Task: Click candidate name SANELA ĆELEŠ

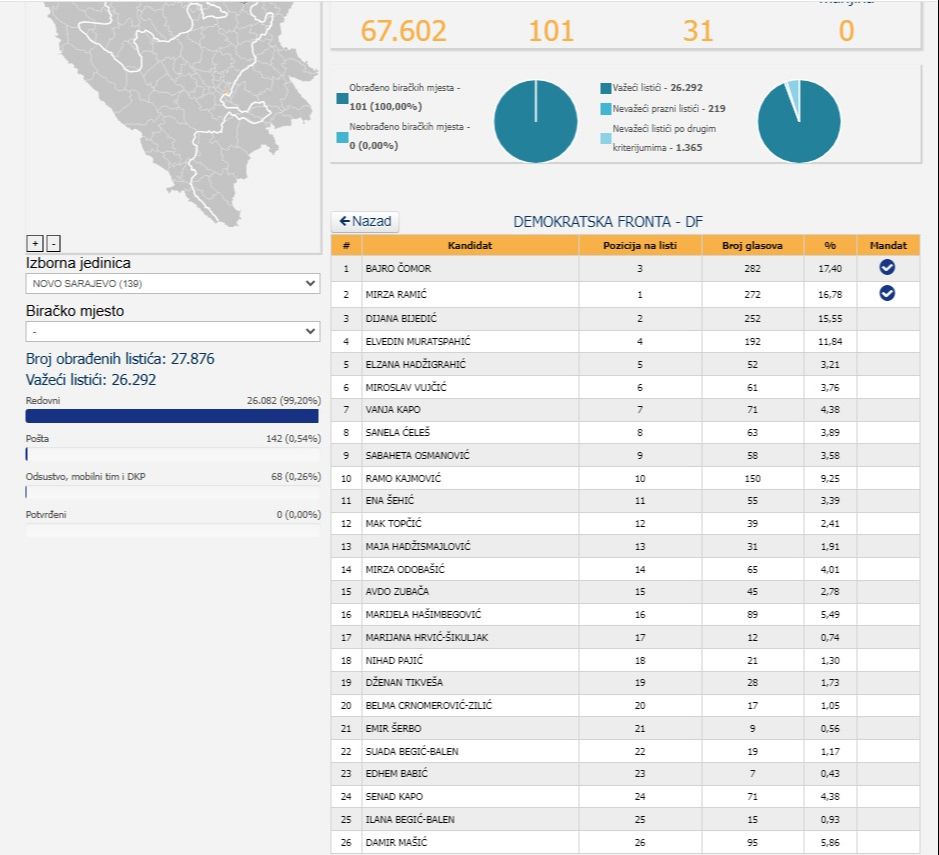Action: click(x=398, y=432)
